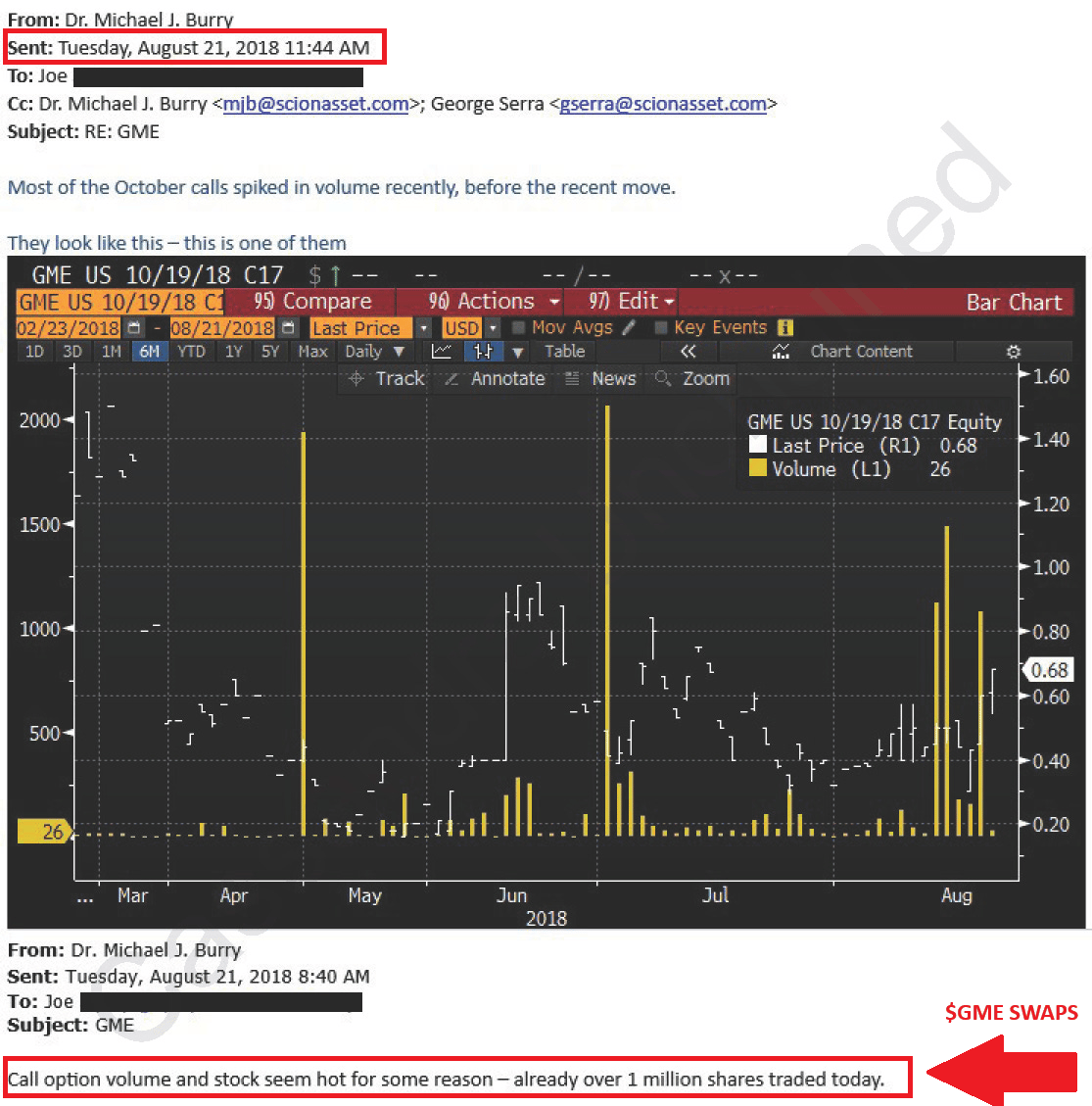Open gserra@scionasset.com email link

tap(663, 105)
